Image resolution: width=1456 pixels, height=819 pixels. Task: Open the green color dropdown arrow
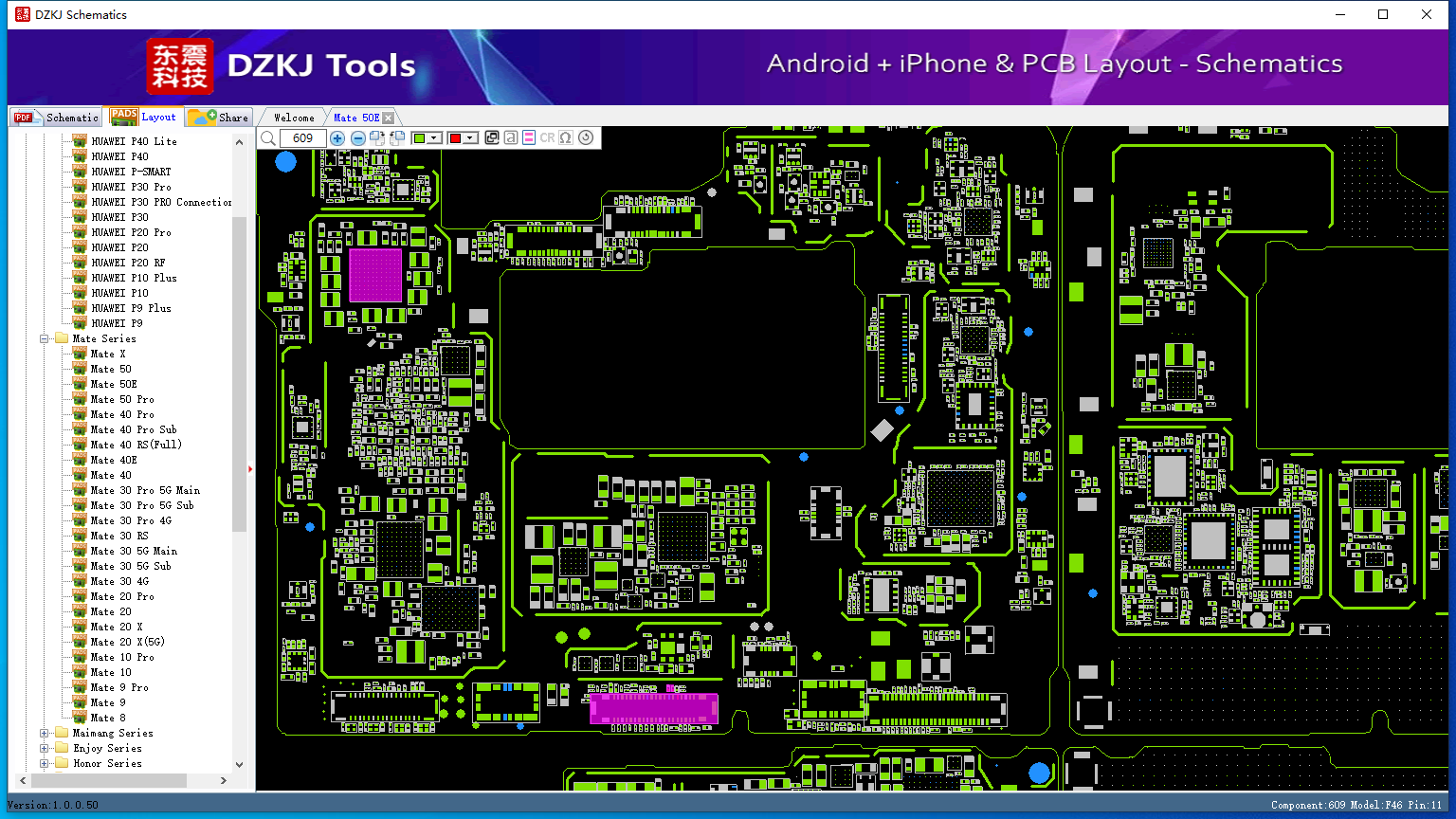(x=434, y=138)
